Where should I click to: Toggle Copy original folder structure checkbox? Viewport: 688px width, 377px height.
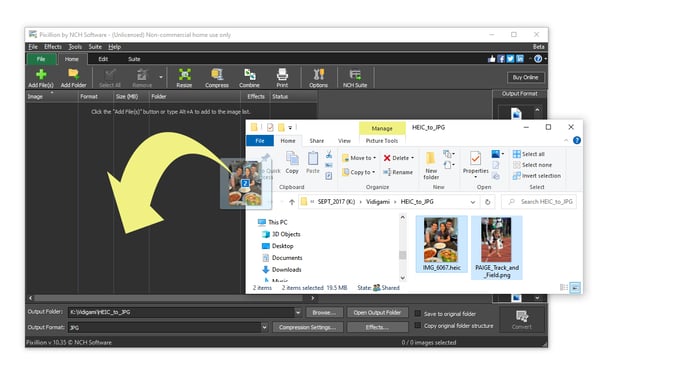pyautogui.click(x=418, y=326)
